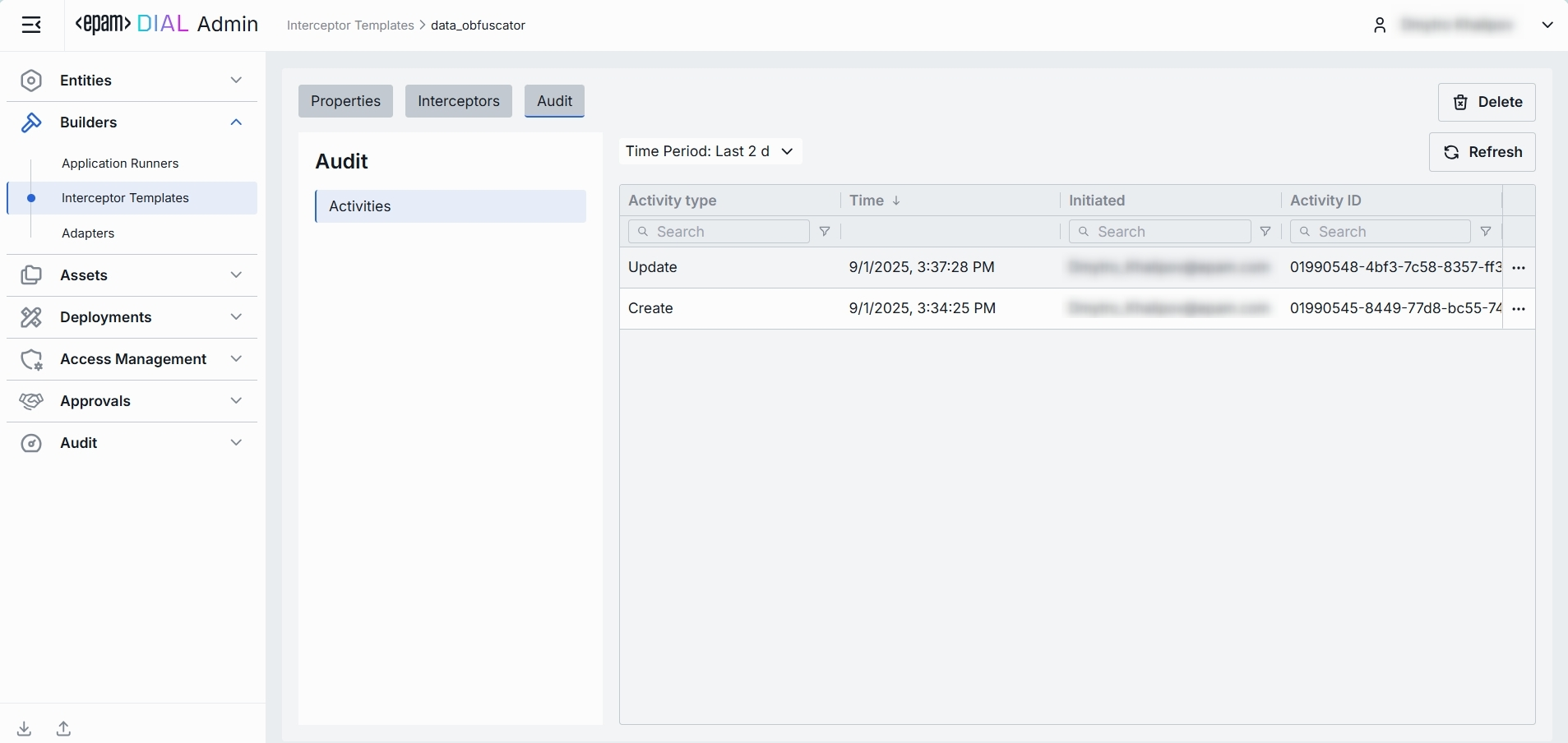Expand the Assets section
The width and height of the screenshot is (1568, 743).
[x=237, y=275]
